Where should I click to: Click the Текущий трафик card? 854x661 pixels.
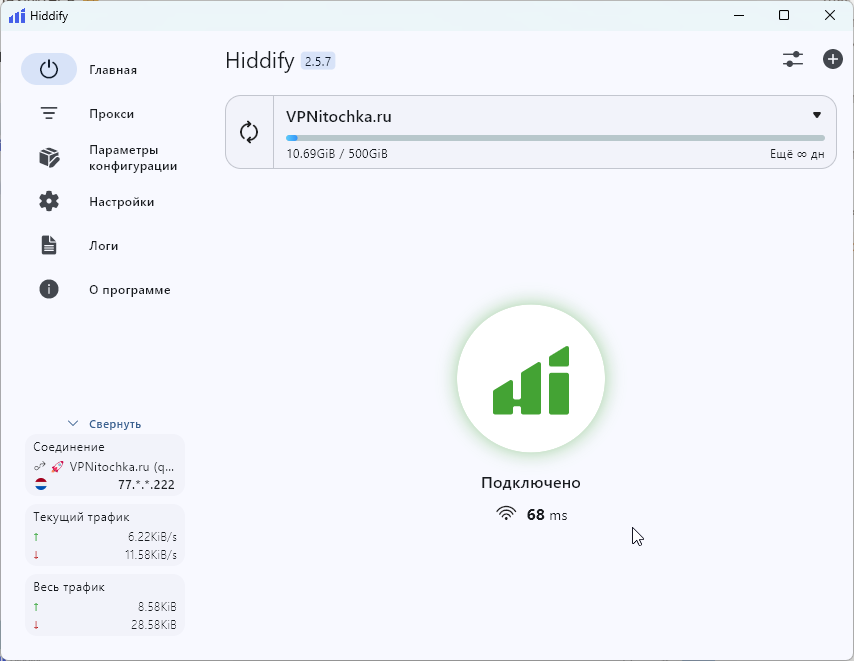tap(105, 535)
